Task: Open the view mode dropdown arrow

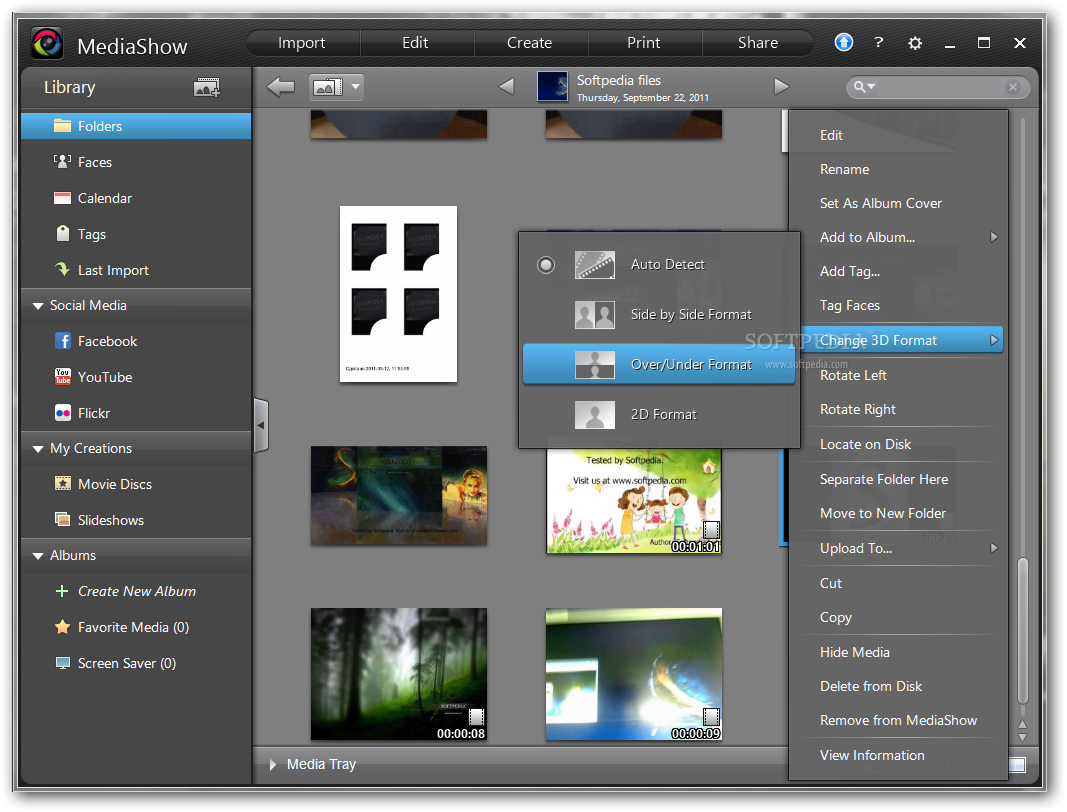Action: pyautogui.click(x=355, y=87)
